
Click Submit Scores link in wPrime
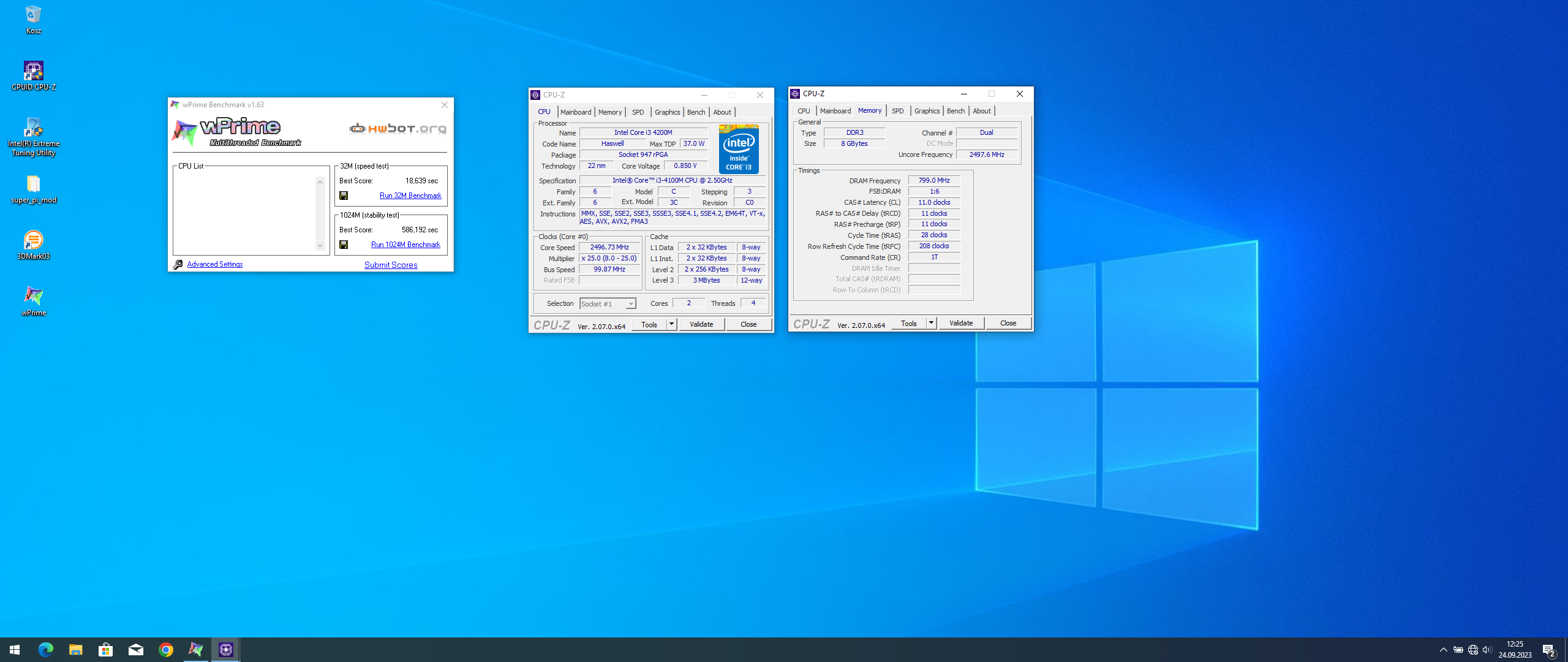[x=391, y=265]
